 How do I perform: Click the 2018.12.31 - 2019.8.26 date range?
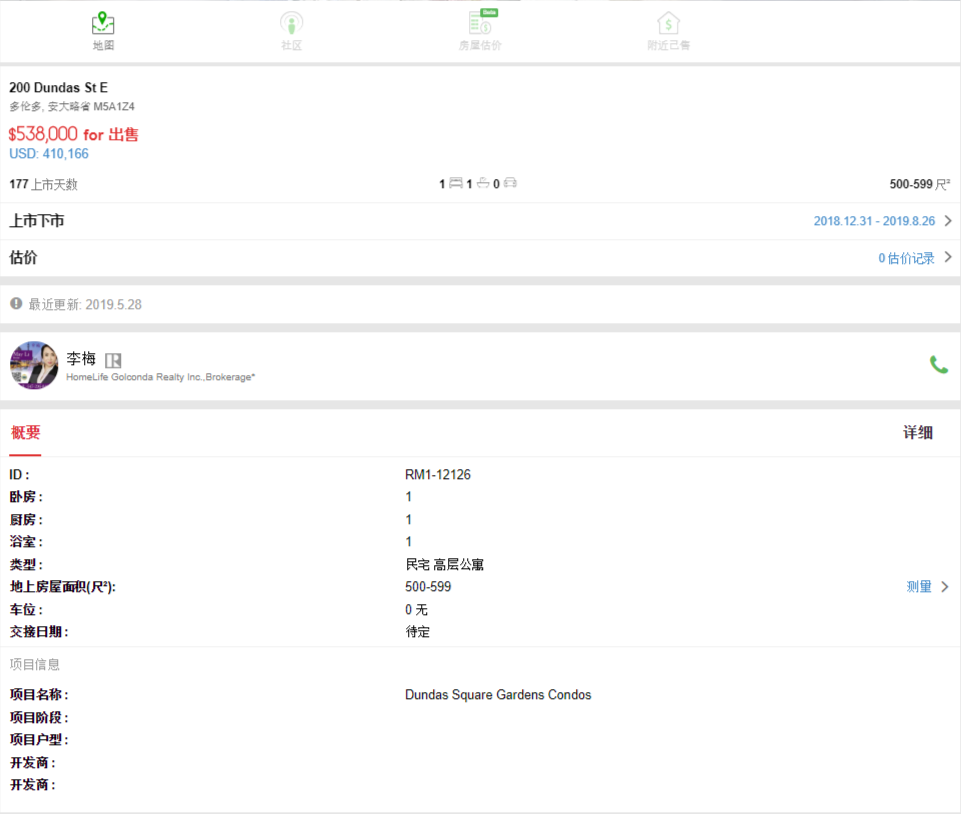pos(873,221)
